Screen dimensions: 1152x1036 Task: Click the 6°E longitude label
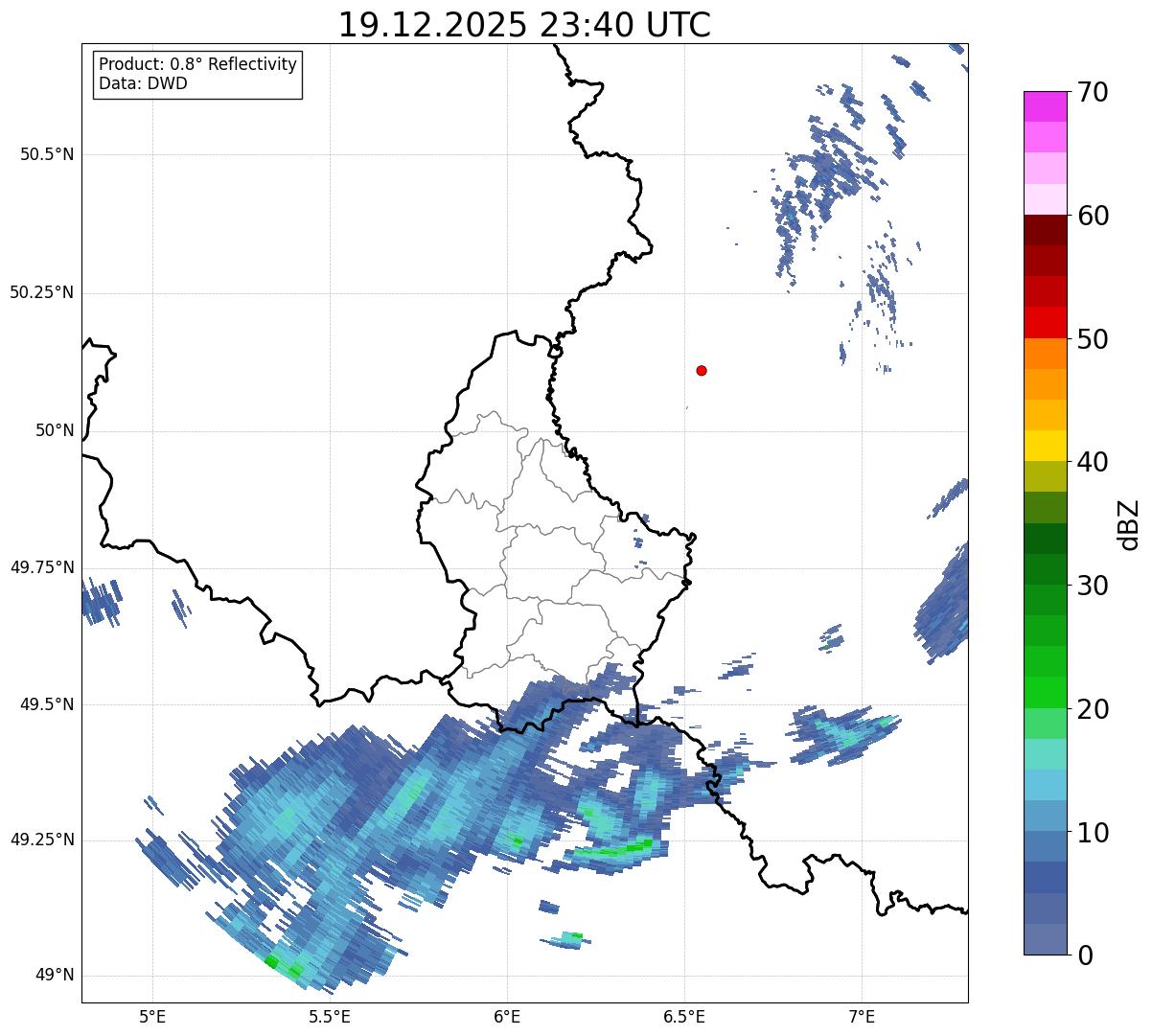507,1017
